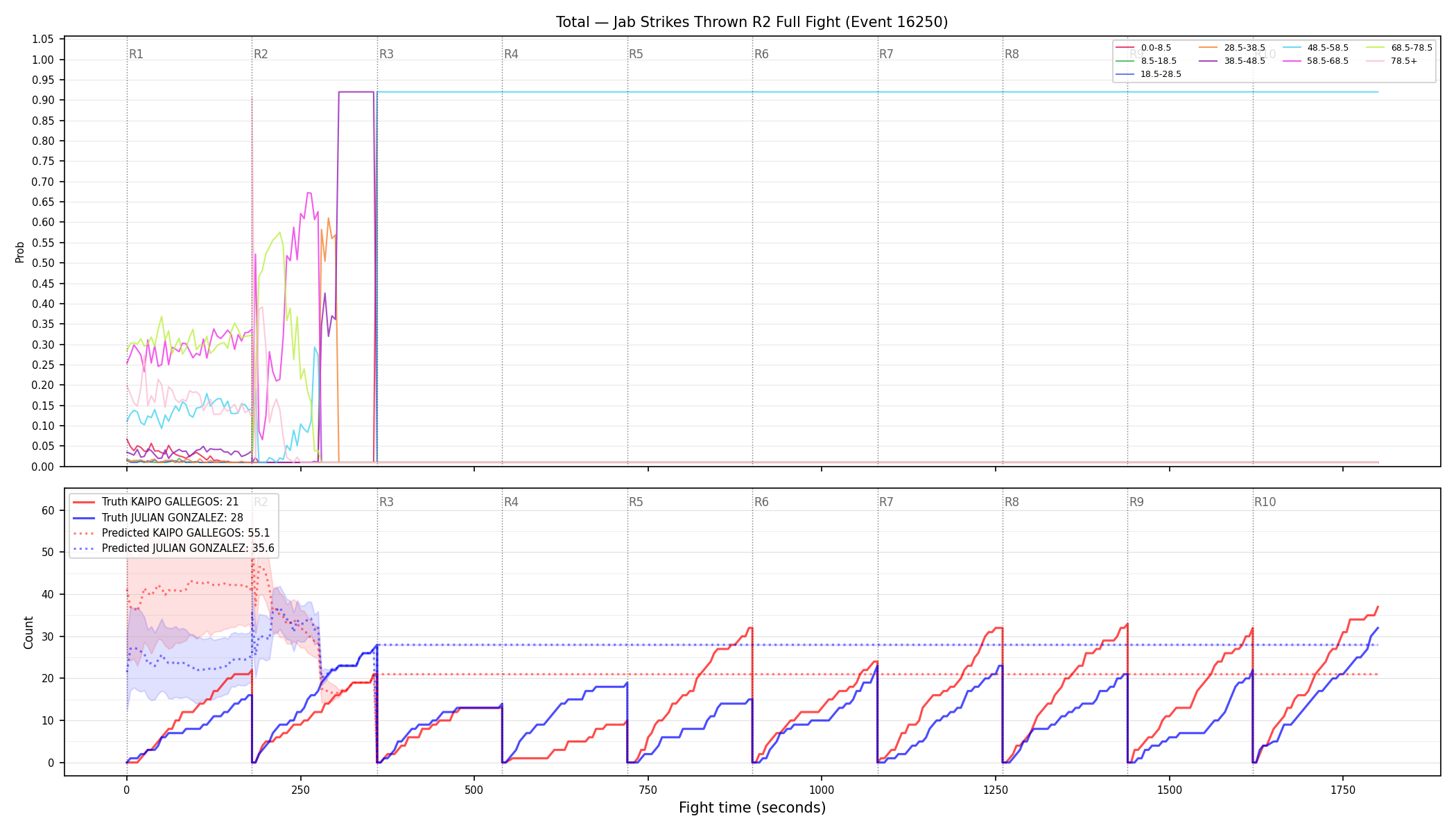Click the 0.00 tick on Prob axis
Viewport: 1456px width, 832px height.
pyautogui.click(x=43, y=467)
